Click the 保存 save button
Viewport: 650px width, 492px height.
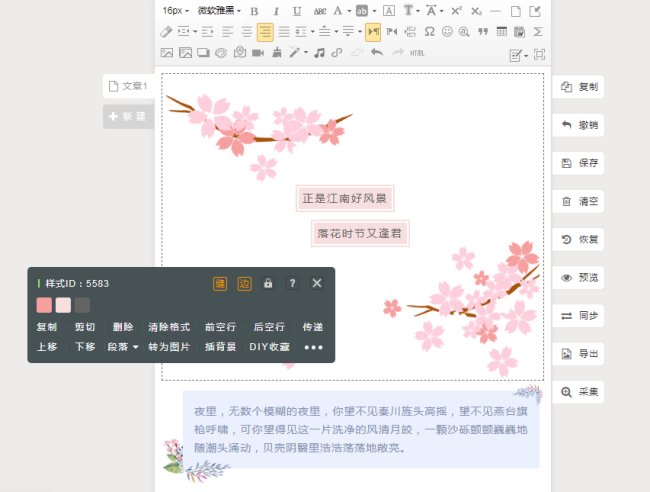[x=578, y=163]
